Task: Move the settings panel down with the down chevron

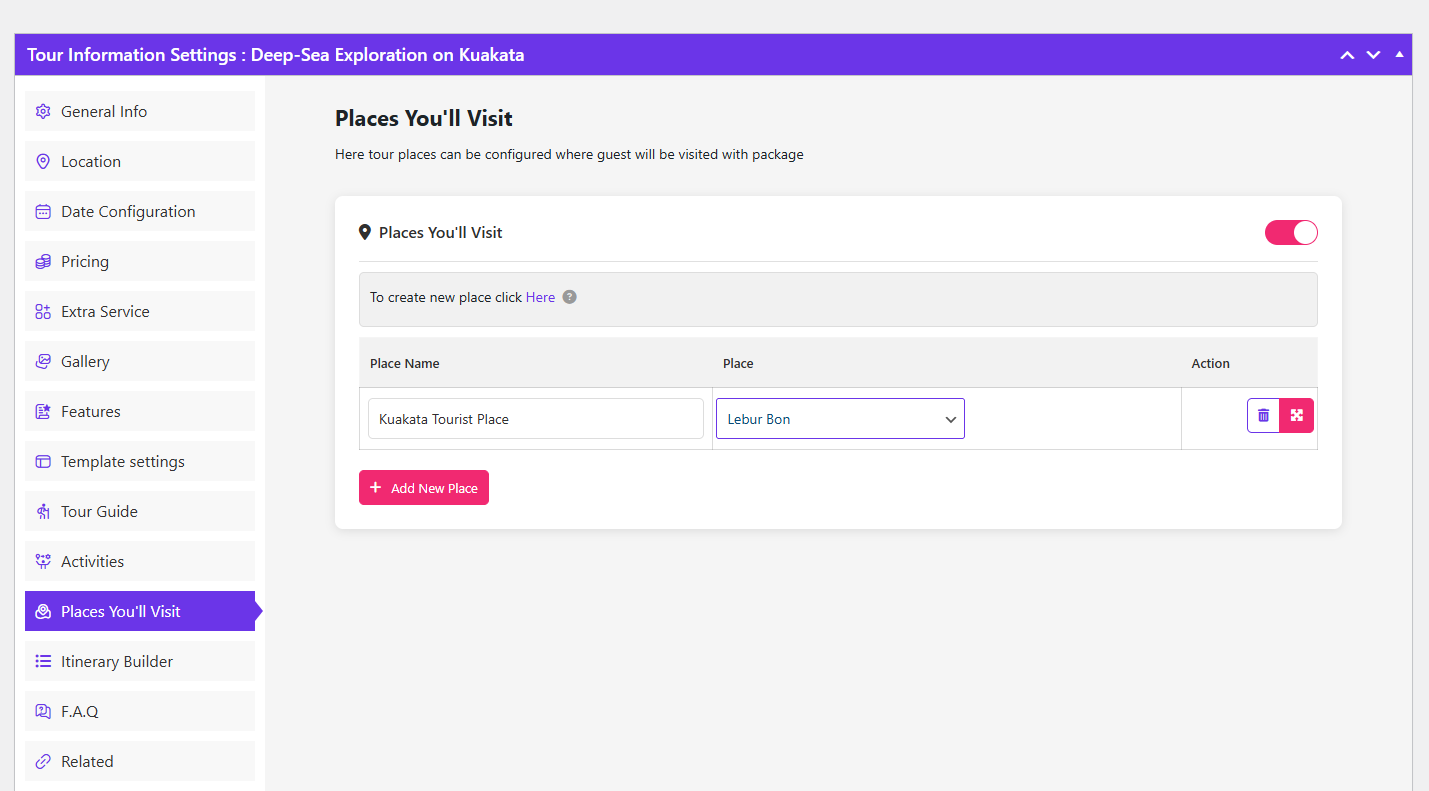Action: click(1373, 55)
